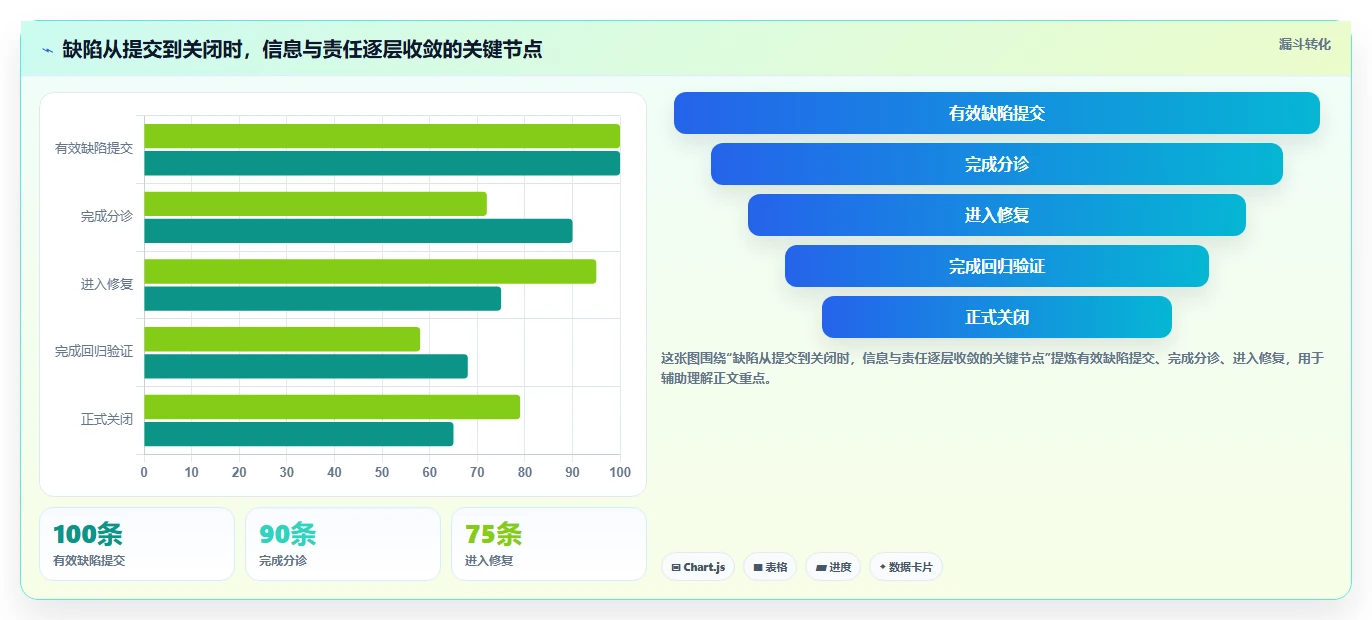The height and width of the screenshot is (620, 1372).
Task: Open the 90条 完成分诊 stat card
Action: [x=343, y=544]
